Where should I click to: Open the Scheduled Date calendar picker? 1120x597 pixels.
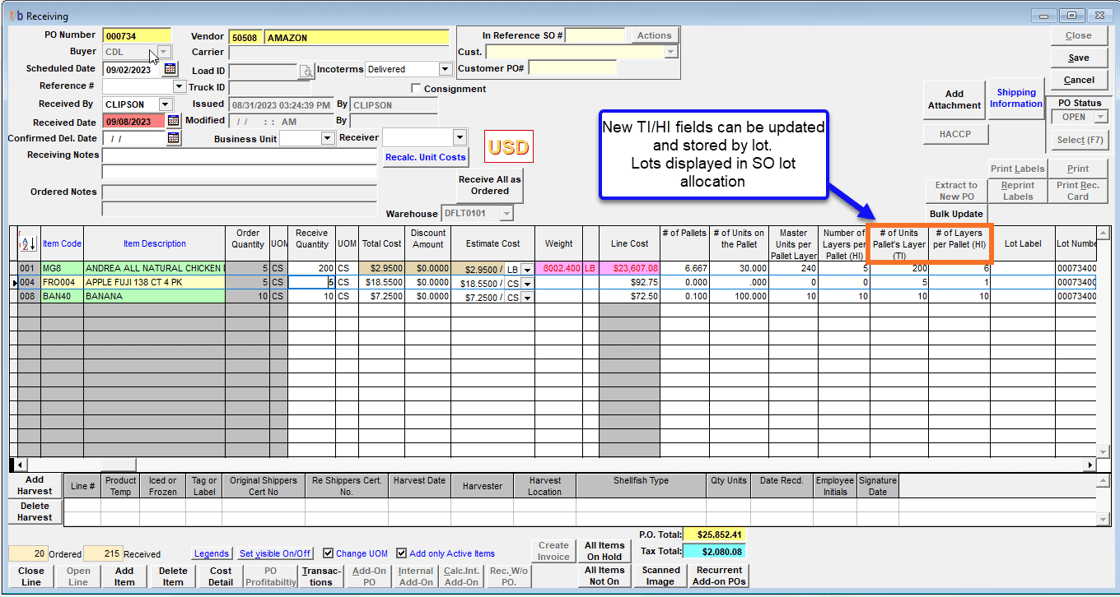[171, 70]
